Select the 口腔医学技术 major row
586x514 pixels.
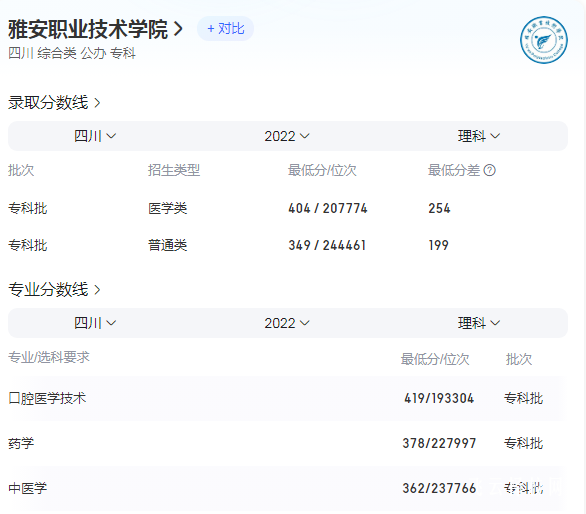point(287,398)
